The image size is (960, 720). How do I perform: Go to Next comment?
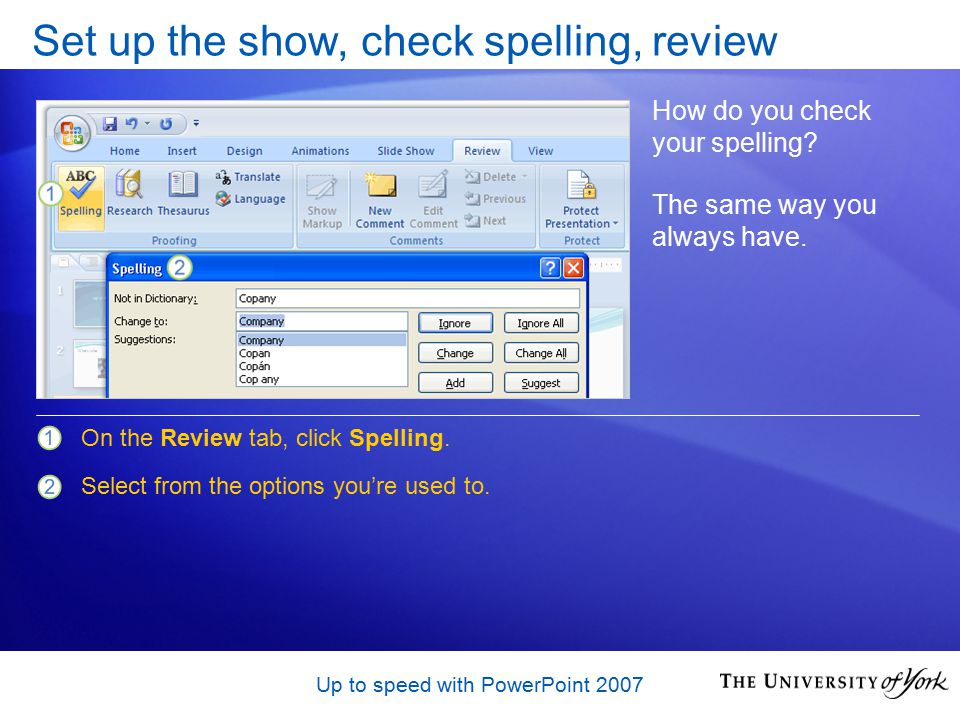click(486, 220)
